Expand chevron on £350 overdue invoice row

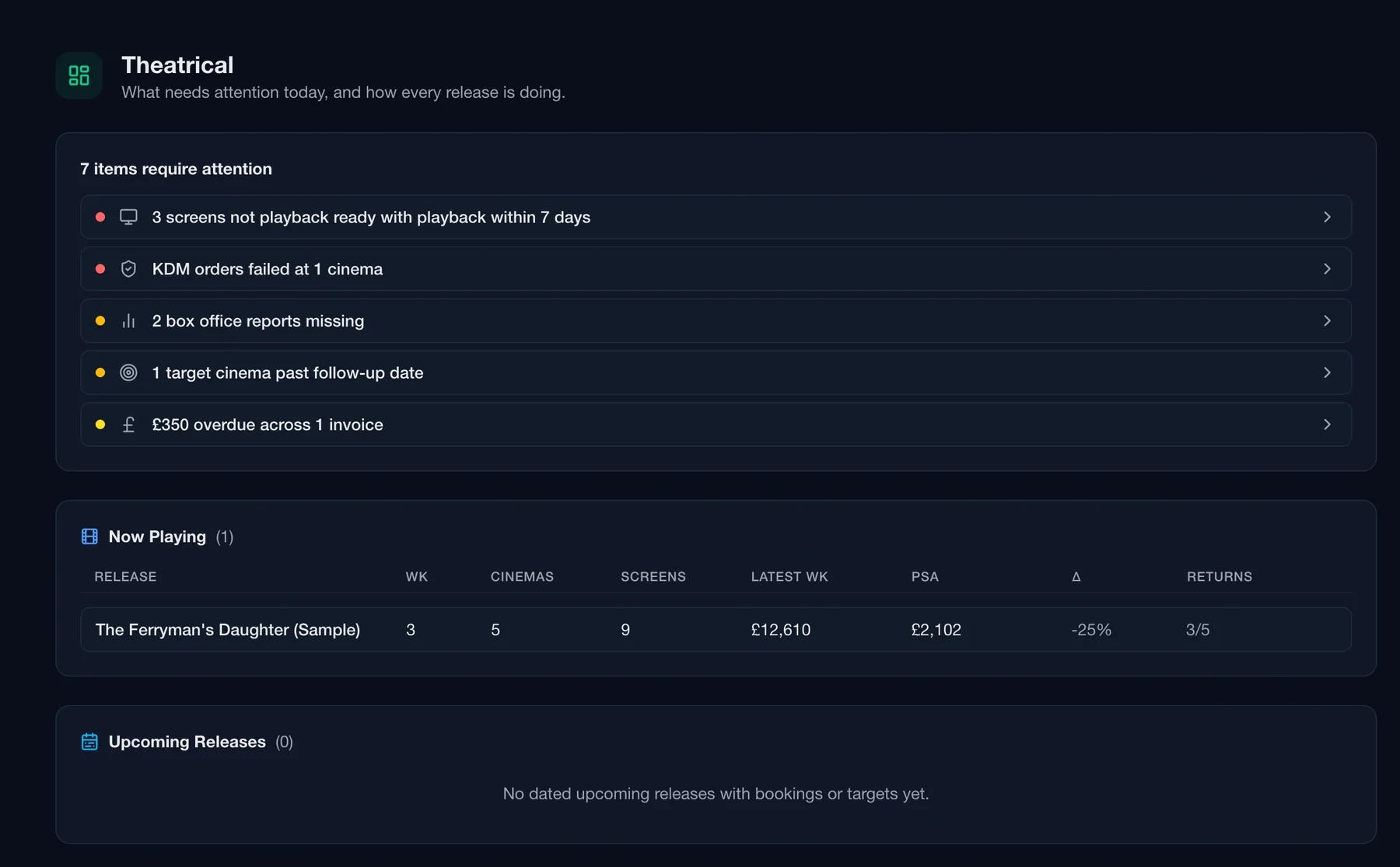pos(1327,425)
